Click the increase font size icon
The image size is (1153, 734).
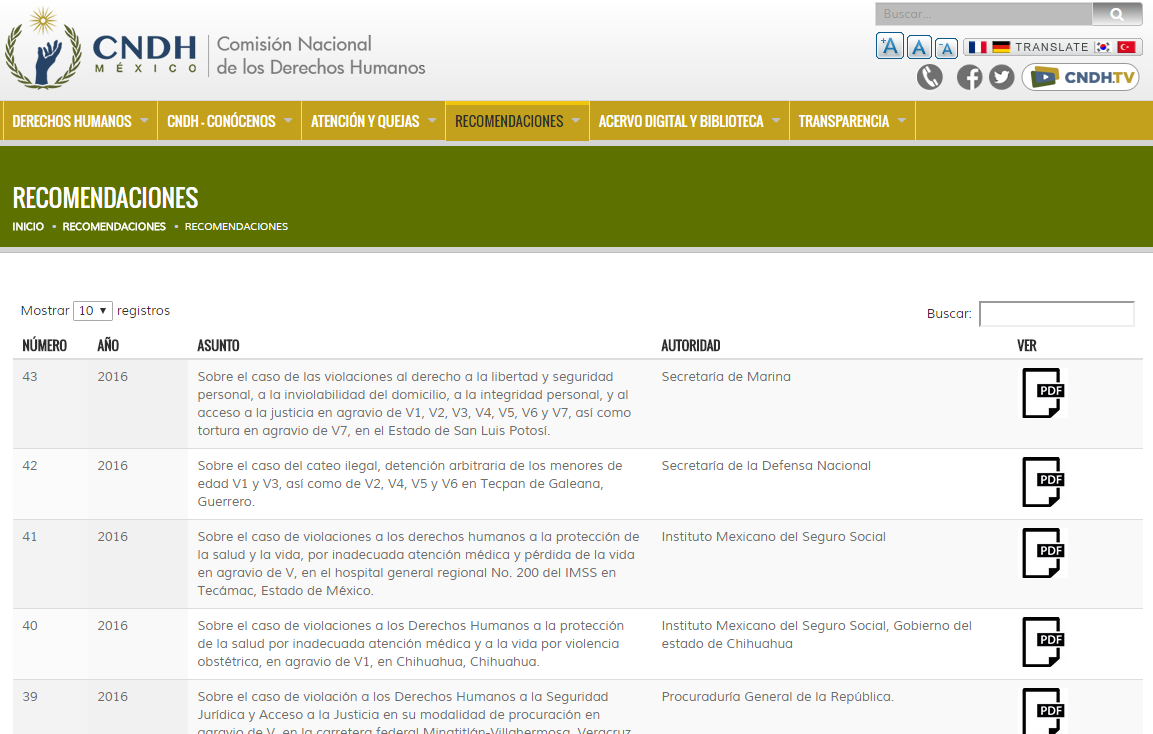coord(889,46)
